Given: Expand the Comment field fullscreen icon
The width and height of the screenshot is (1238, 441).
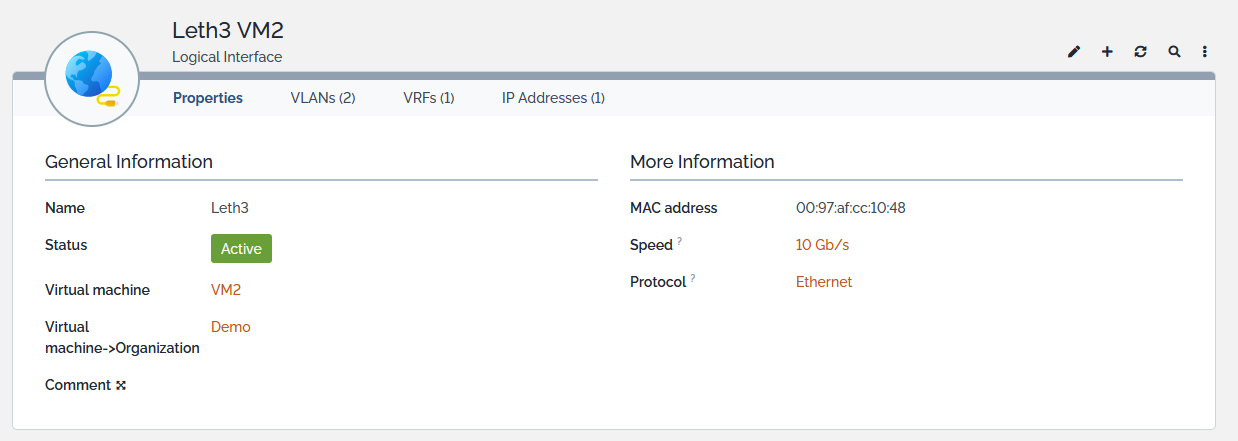Looking at the screenshot, I should click(121, 385).
